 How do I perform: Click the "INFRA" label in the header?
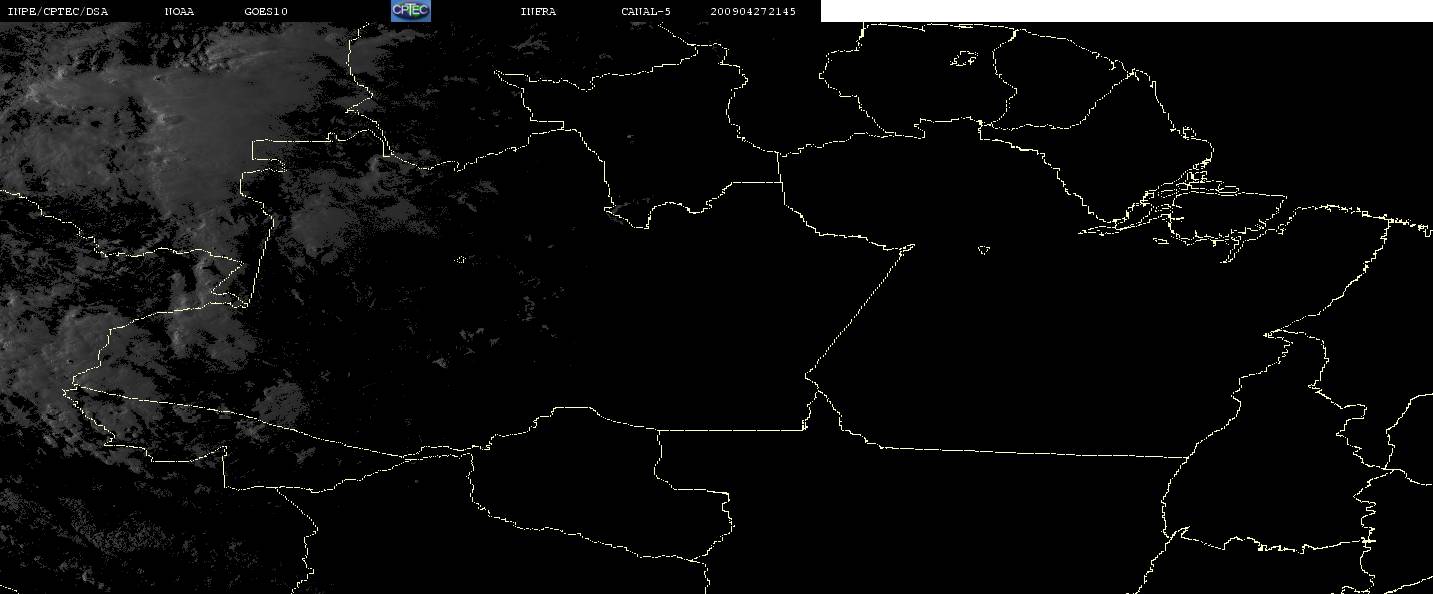(538, 12)
